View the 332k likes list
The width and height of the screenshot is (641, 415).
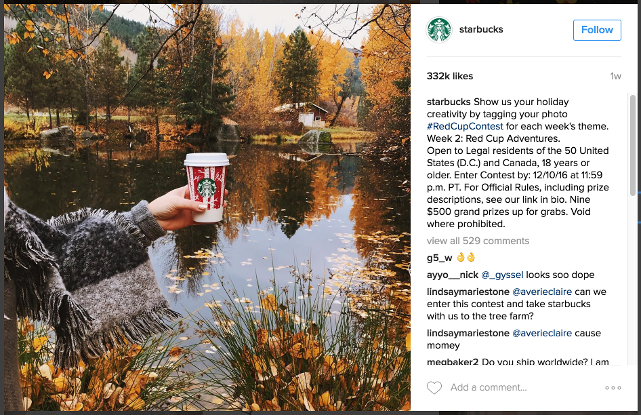[450, 76]
